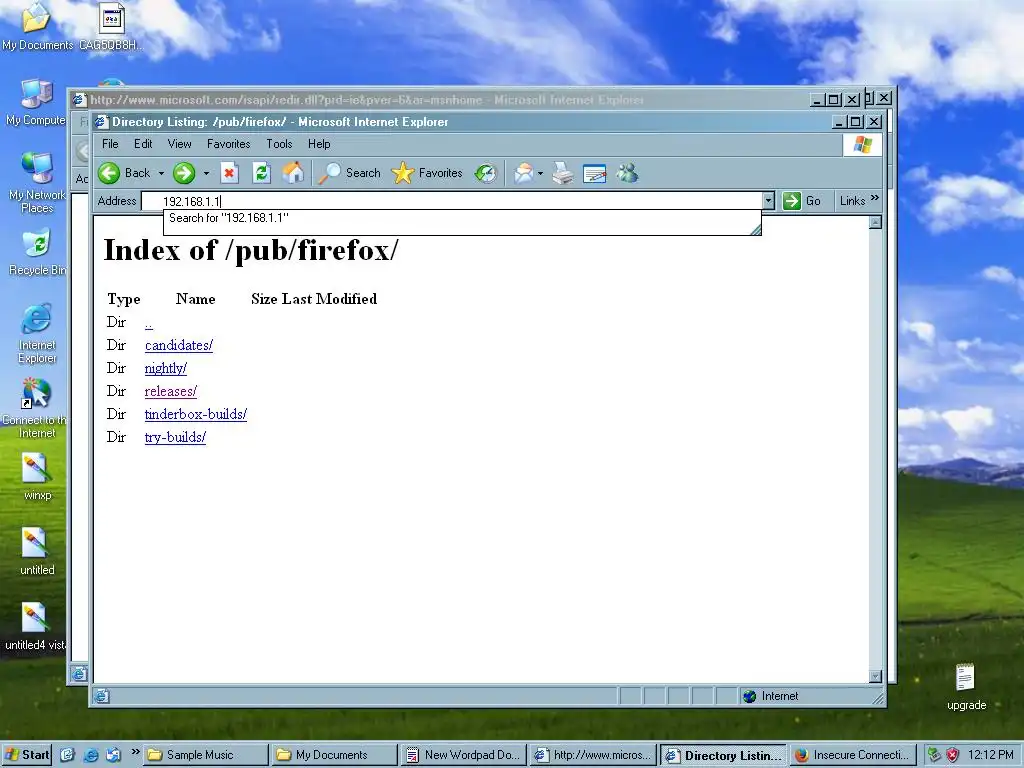The height and width of the screenshot is (768, 1024).
Task: Click the green Back arrow button
Action: pyautogui.click(x=110, y=173)
